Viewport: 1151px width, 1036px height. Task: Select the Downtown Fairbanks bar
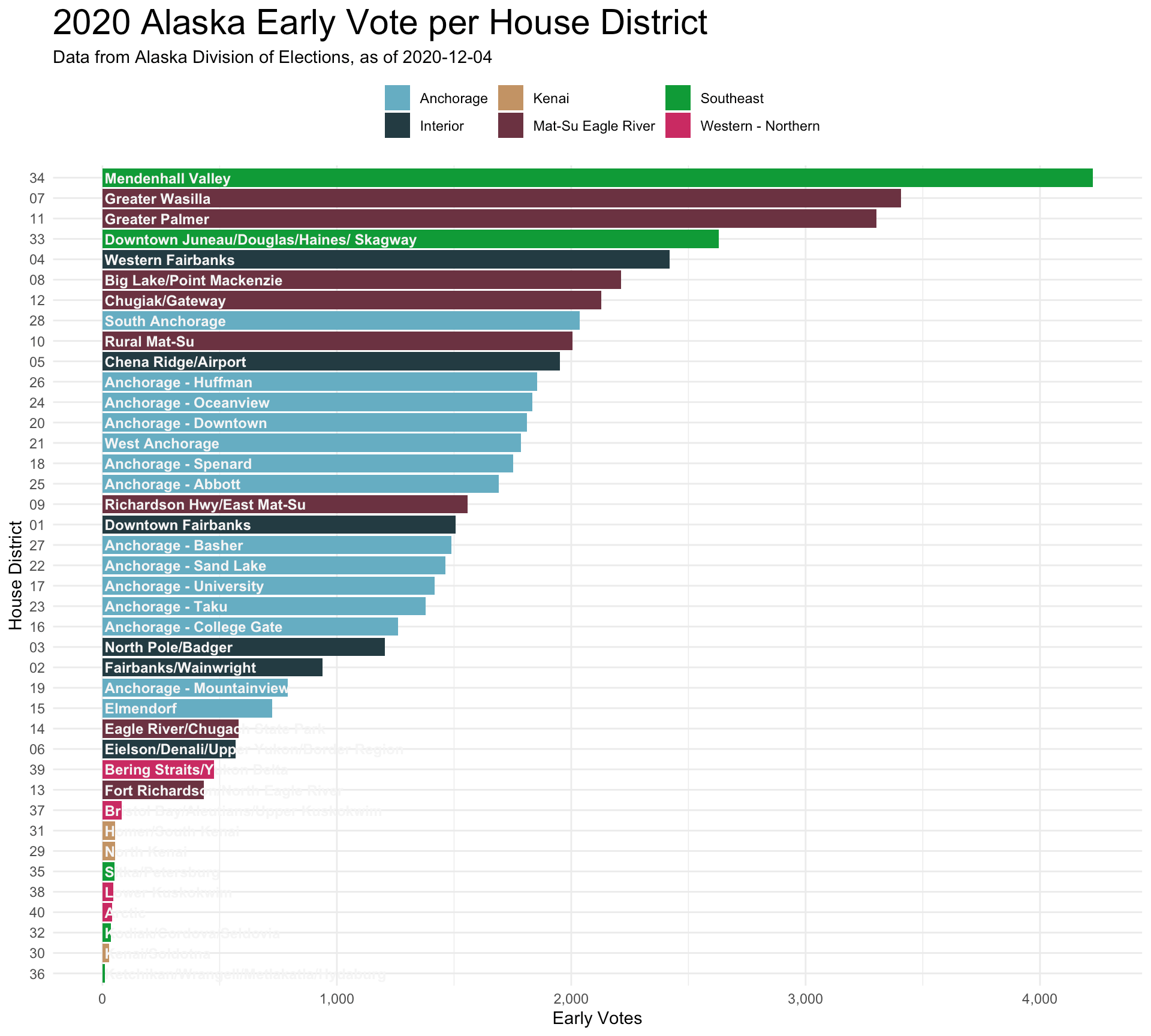pyautogui.click(x=279, y=525)
